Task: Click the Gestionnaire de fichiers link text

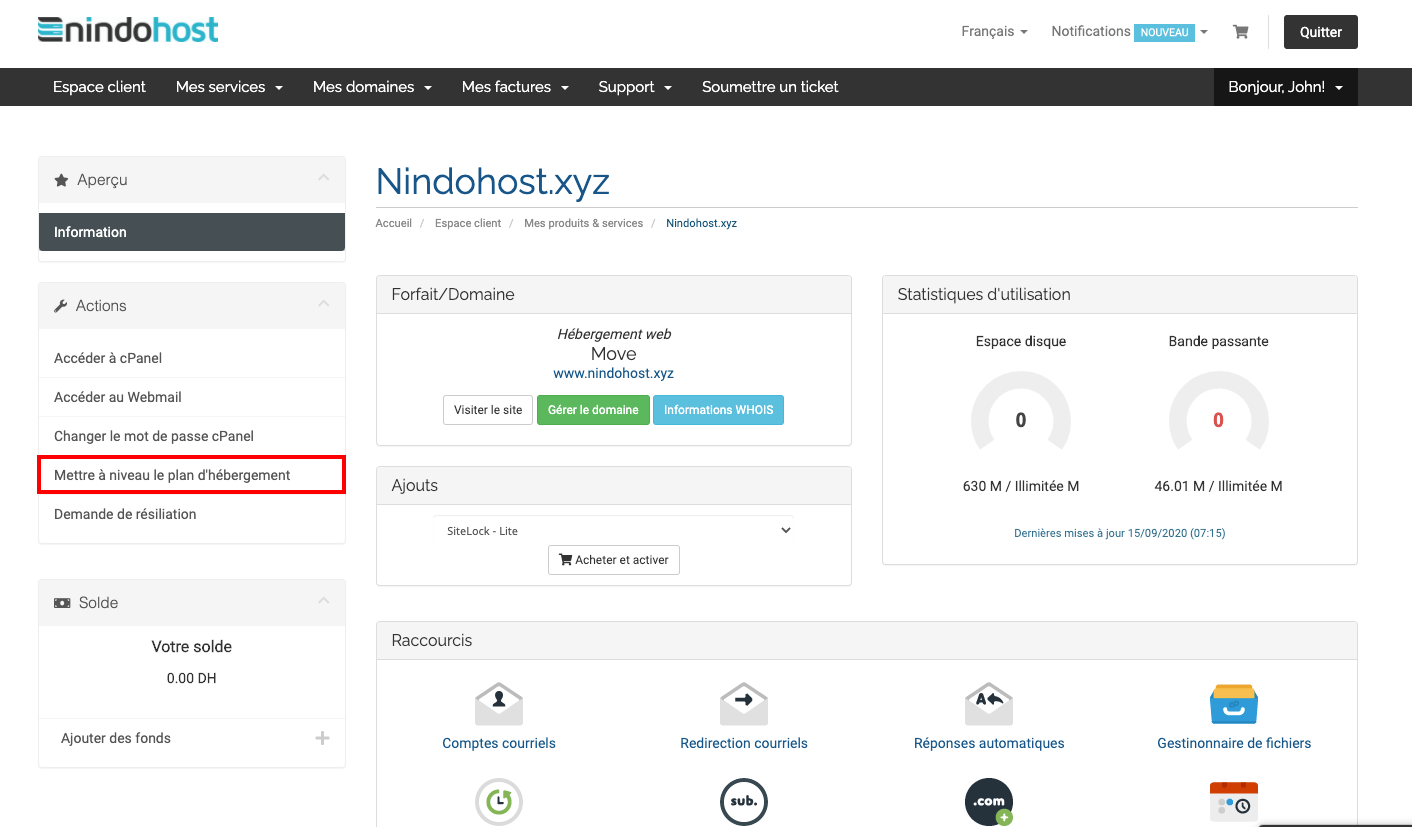Action: click(1234, 743)
